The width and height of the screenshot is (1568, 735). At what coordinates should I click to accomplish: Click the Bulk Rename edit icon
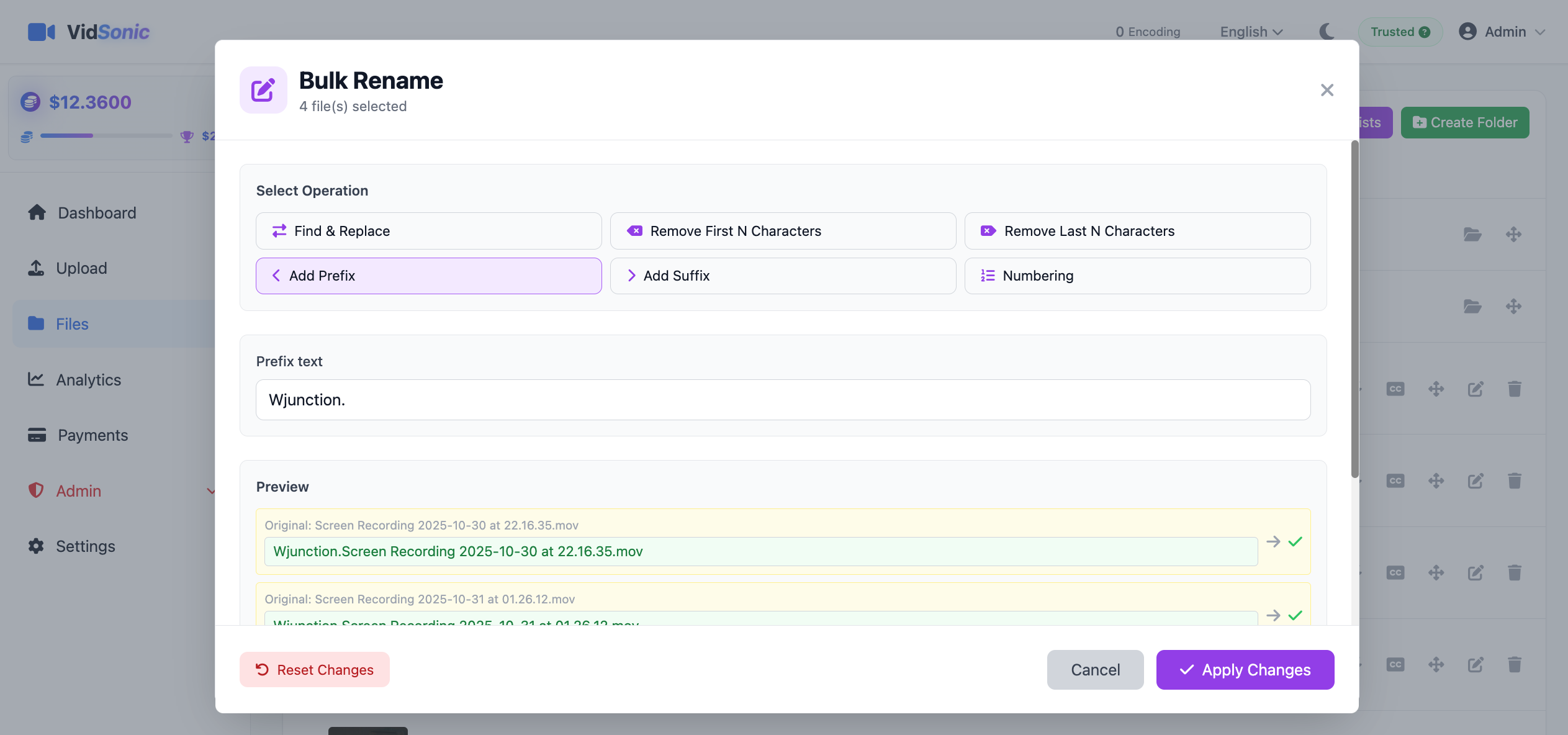click(x=263, y=90)
